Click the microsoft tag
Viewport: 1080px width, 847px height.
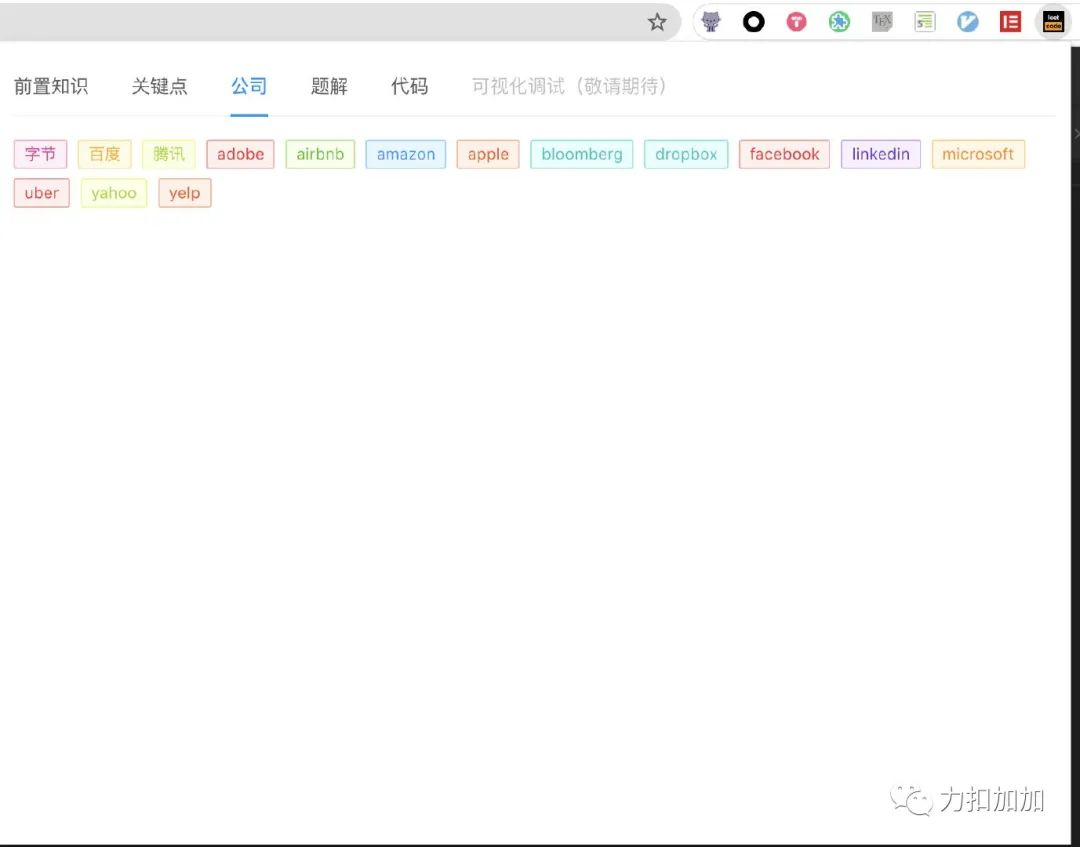[x=978, y=154]
